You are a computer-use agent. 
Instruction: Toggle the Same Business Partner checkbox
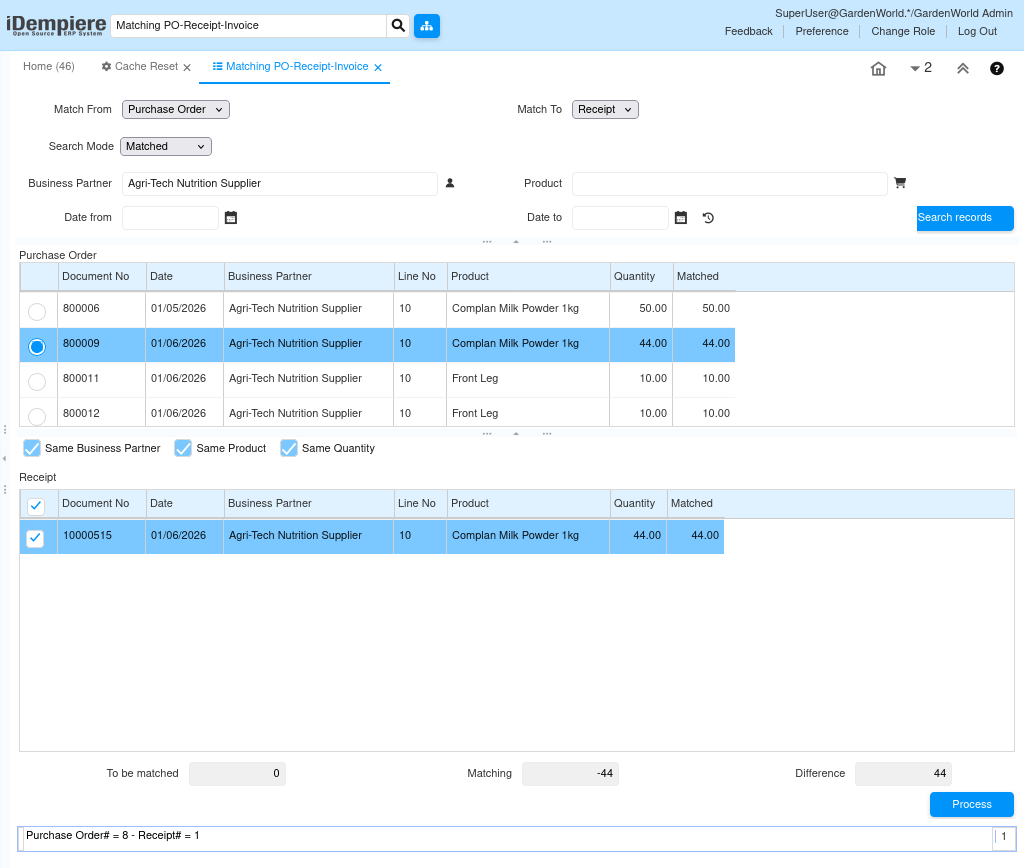tap(32, 448)
